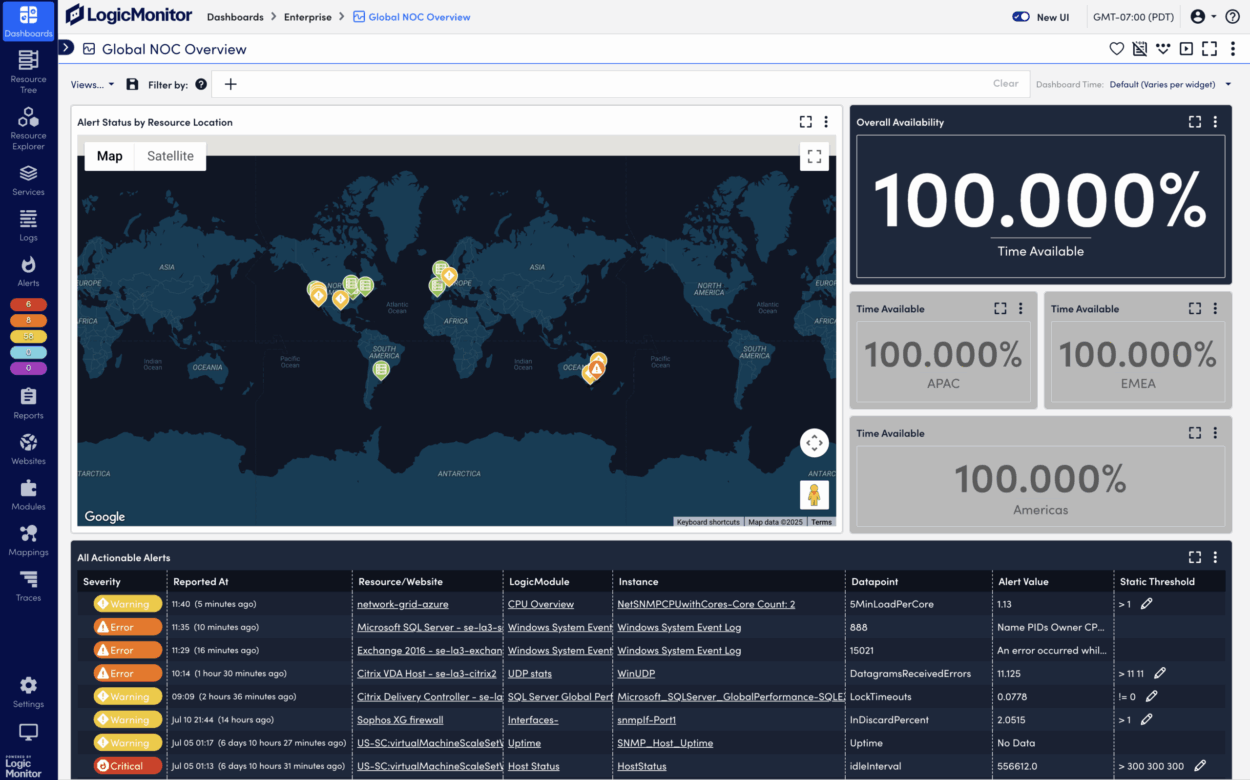The width and height of the screenshot is (1250, 780).
Task: Save the current filter view
Action: [132, 85]
